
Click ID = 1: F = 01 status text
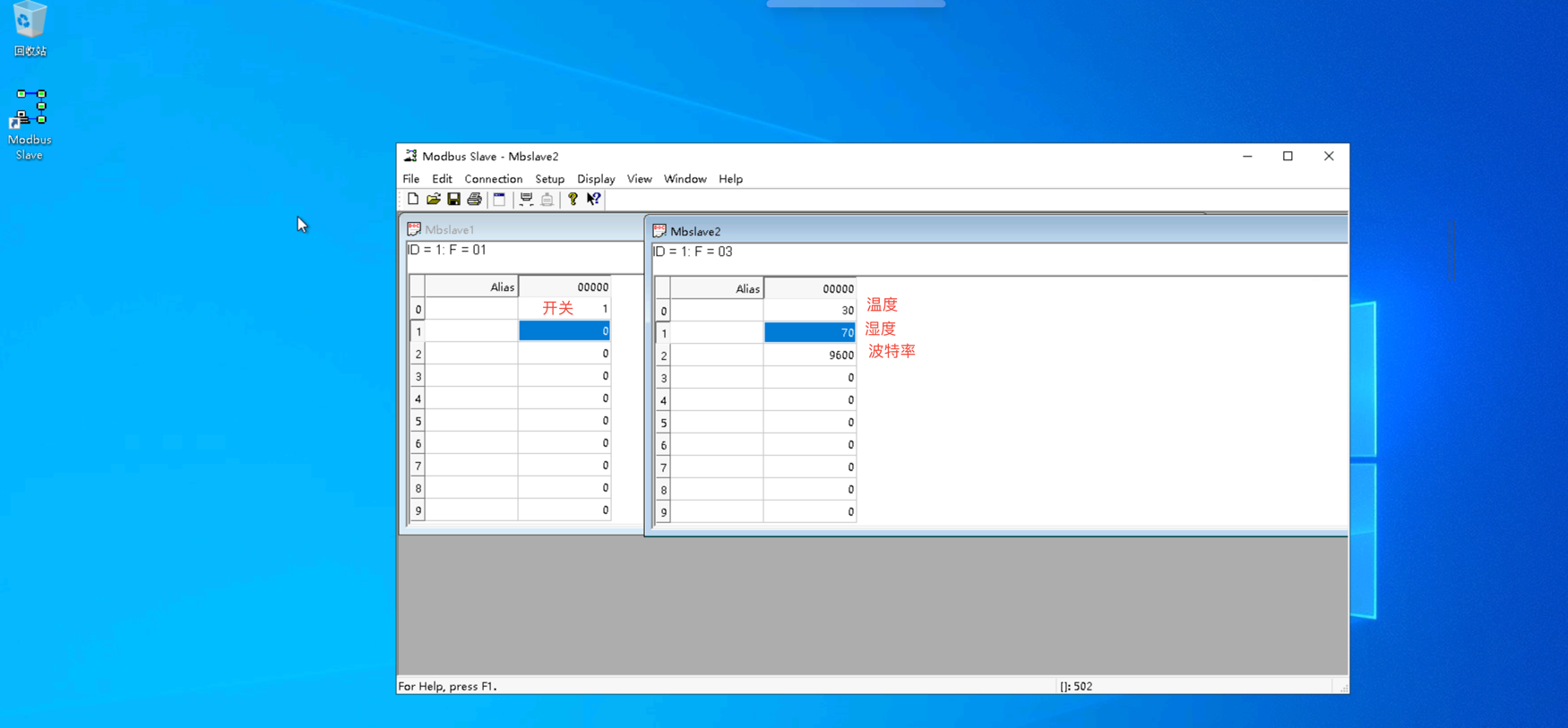tap(447, 250)
